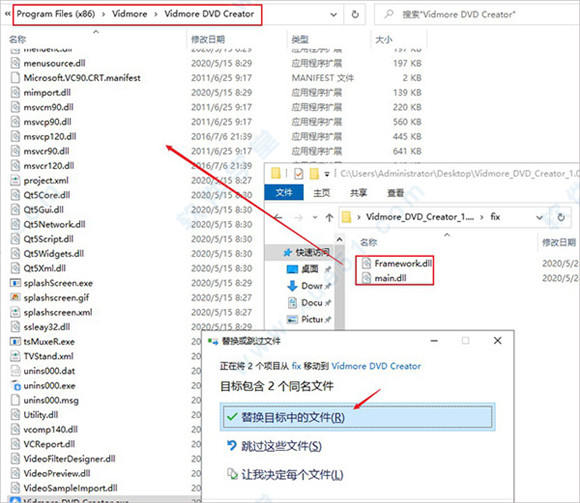Click Program Files (x86) breadcrumb
The image size is (580, 503).
tap(56, 14)
